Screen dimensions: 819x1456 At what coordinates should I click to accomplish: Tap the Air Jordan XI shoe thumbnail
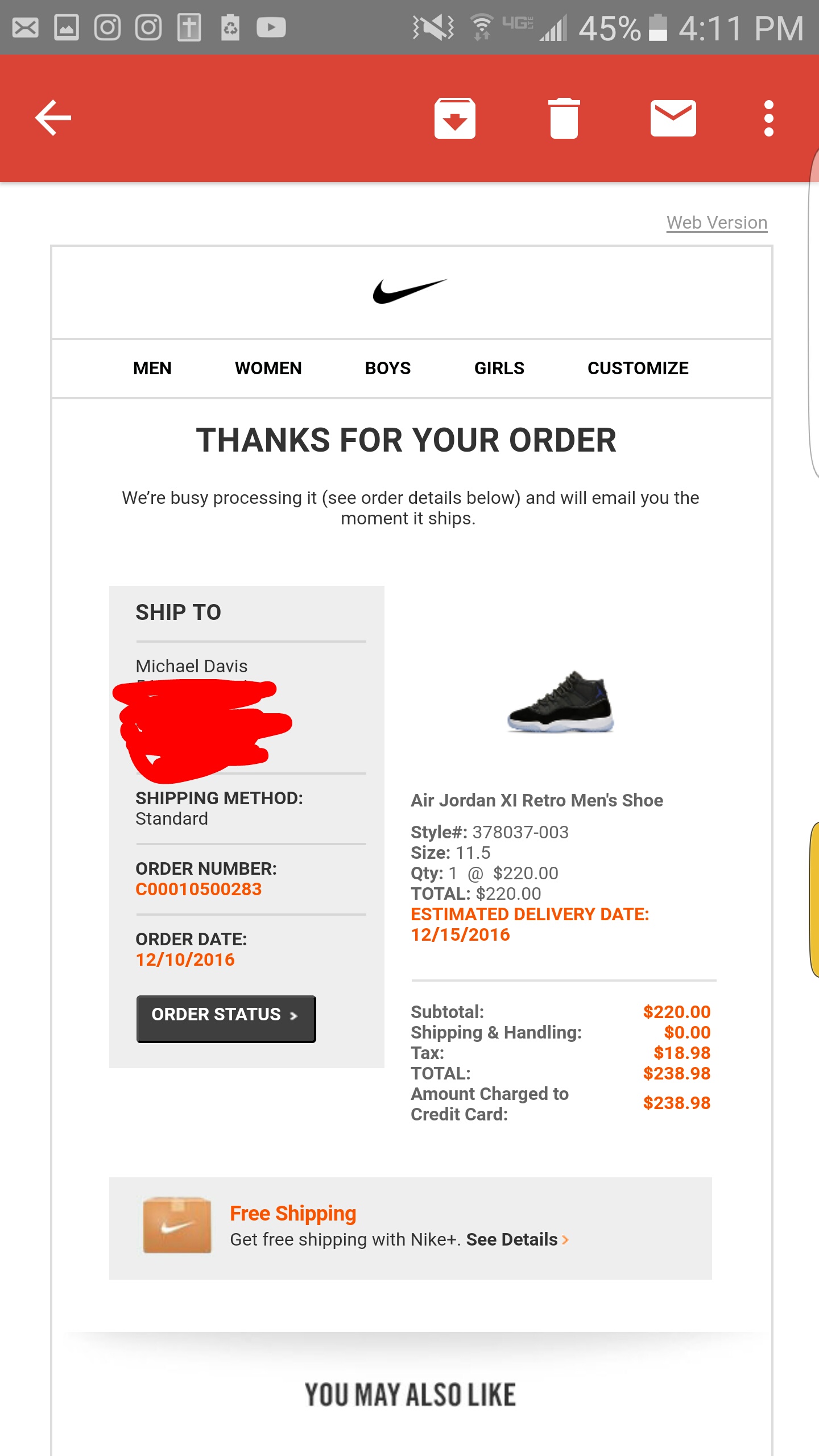tap(560, 702)
